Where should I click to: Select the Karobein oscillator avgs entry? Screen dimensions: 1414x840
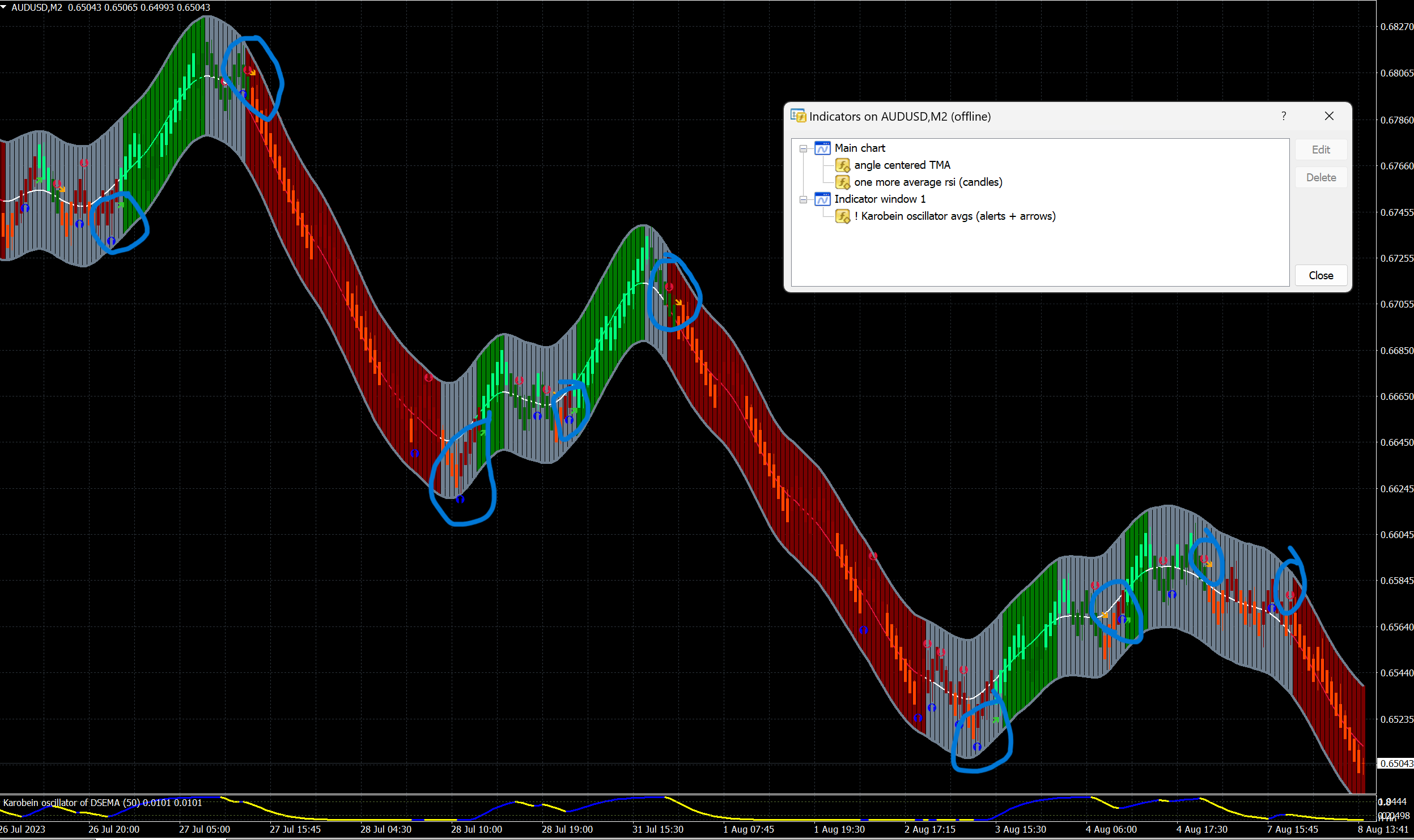pyautogui.click(x=954, y=216)
